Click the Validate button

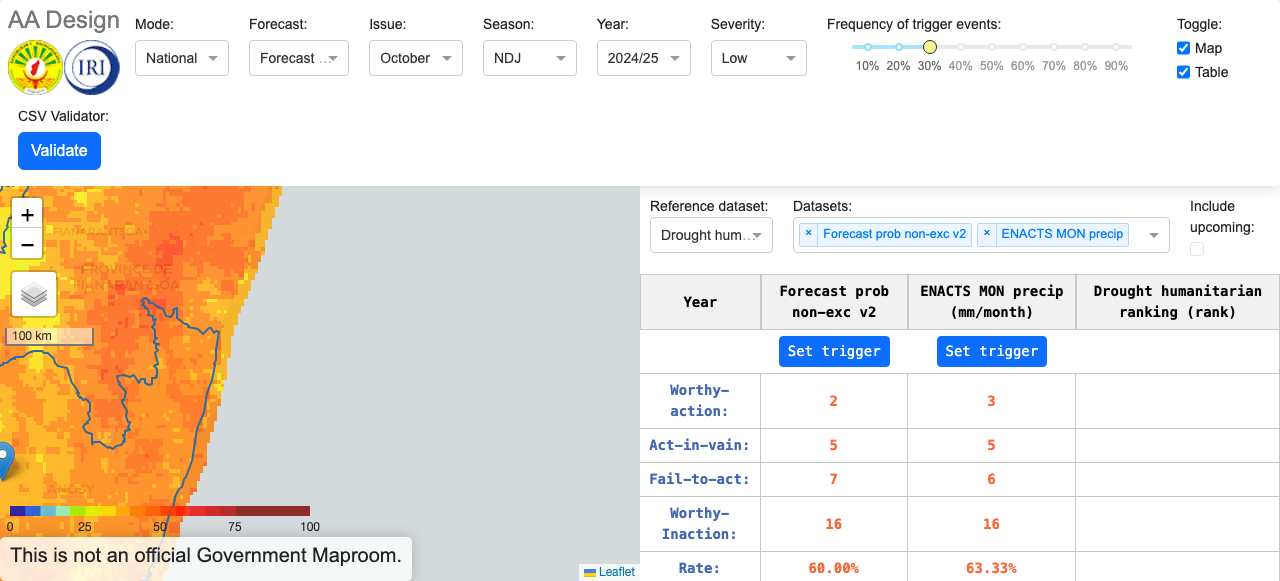click(59, 150)
